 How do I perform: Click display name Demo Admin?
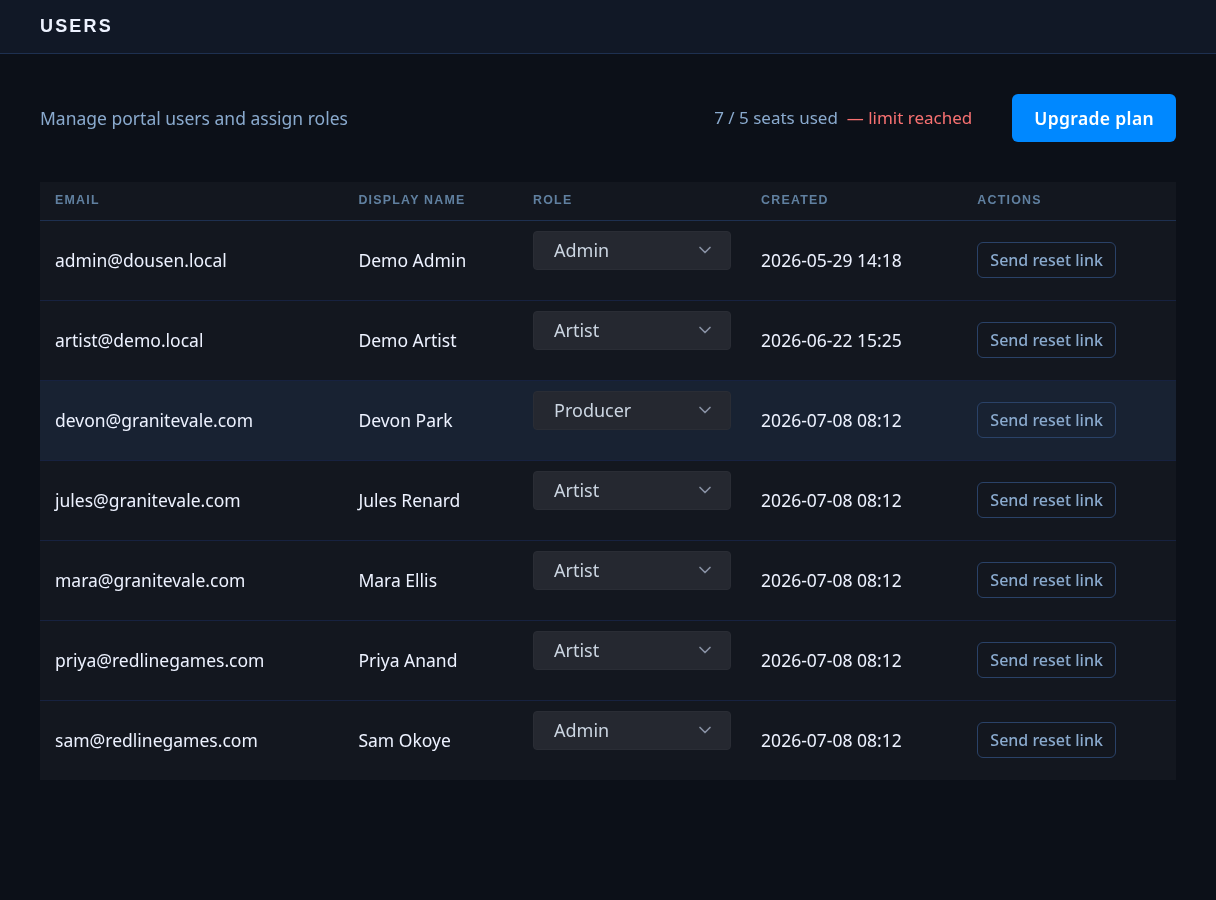412,260
